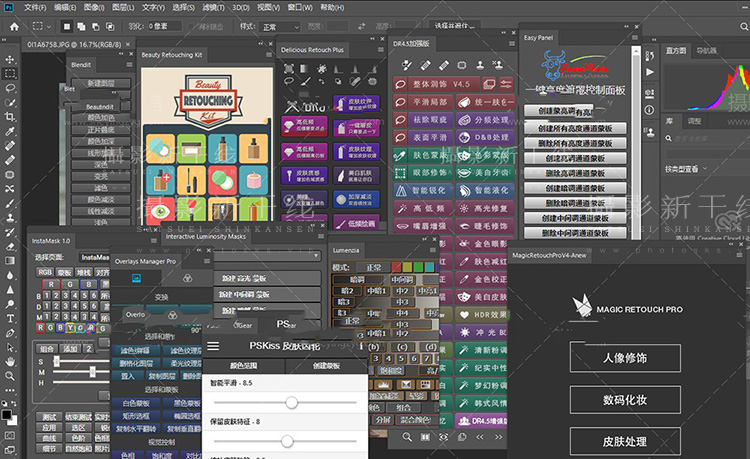Viewport: 750px width, 459px height.
Task: Click the Subtract from Selection mode icon
Action: [96, 27]
